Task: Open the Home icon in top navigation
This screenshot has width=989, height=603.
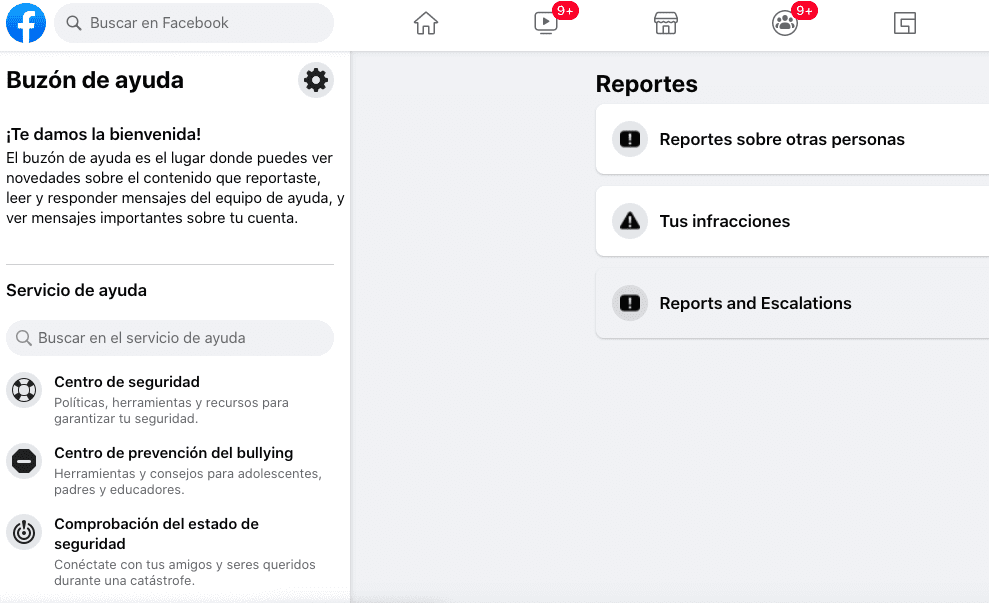Action: [426, 23]
